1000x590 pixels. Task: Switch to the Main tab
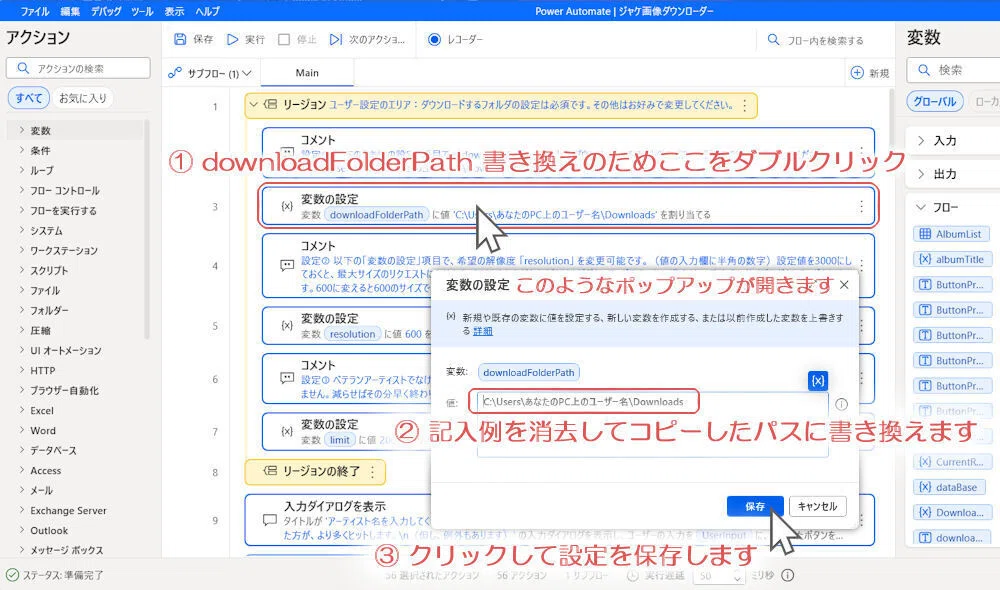click(307, 73)
